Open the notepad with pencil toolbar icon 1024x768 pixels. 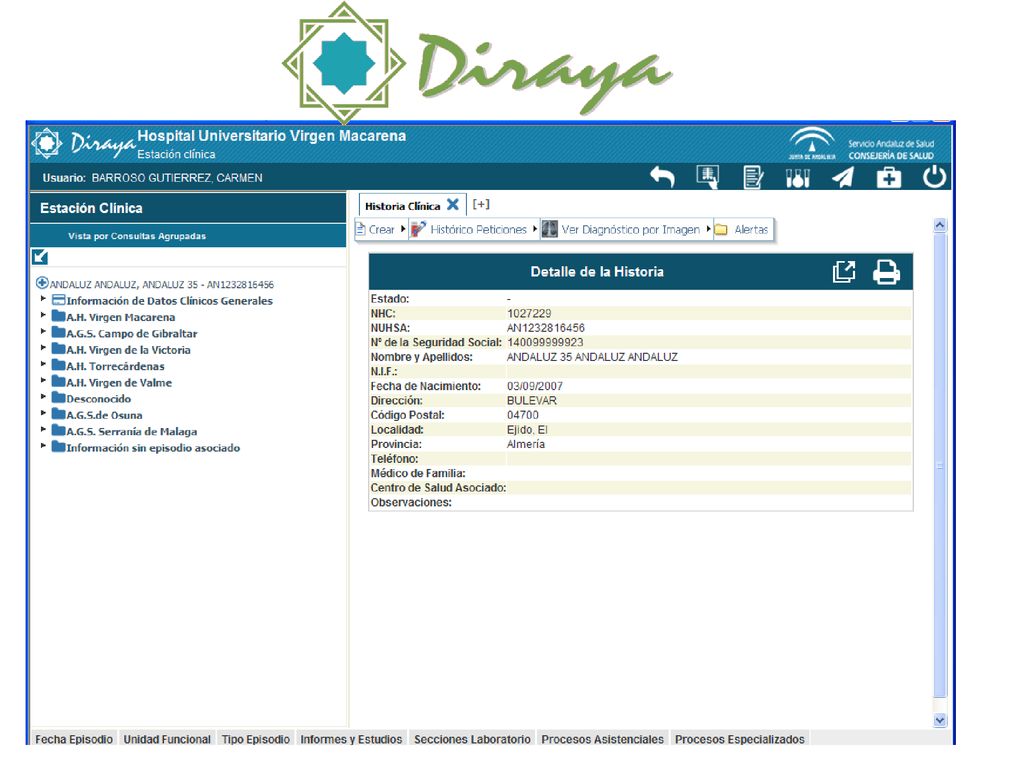pos(753,177)
